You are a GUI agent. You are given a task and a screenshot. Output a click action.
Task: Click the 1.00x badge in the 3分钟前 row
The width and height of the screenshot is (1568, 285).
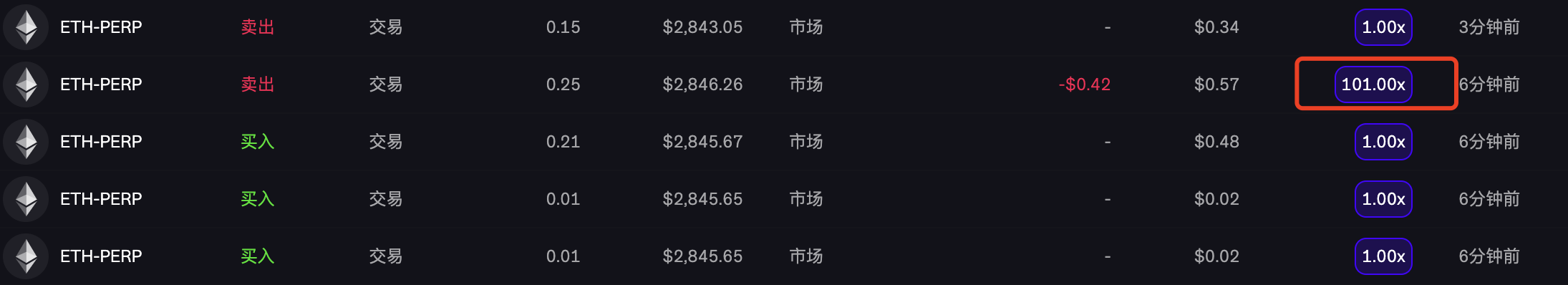coord(1383,27)
